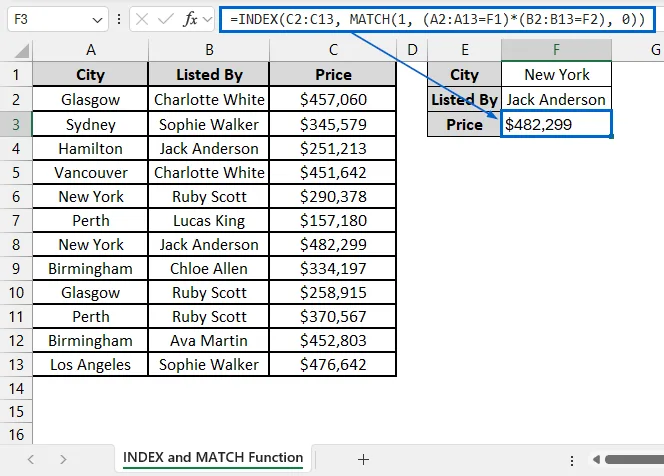Click the price cell $452,803
664x476 pixels.
333,340
